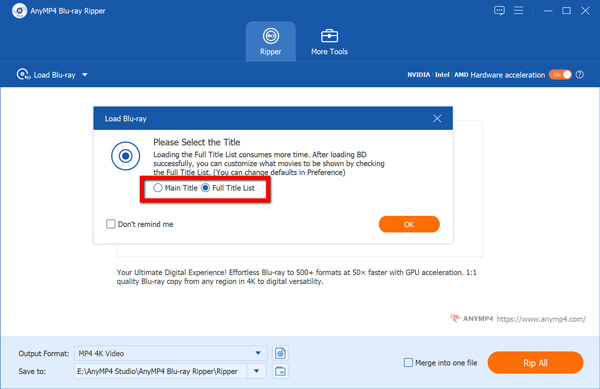Expand the Save to path dropdown arrow
This screenshot has height=389, width=600.
click(x=256, y=371)
